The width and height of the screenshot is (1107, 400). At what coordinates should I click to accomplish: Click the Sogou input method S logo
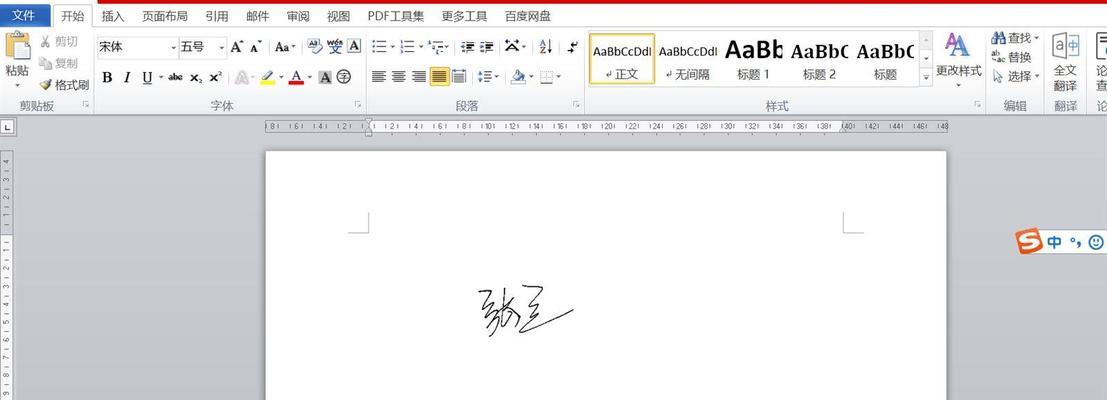[x=1029, y=241]
